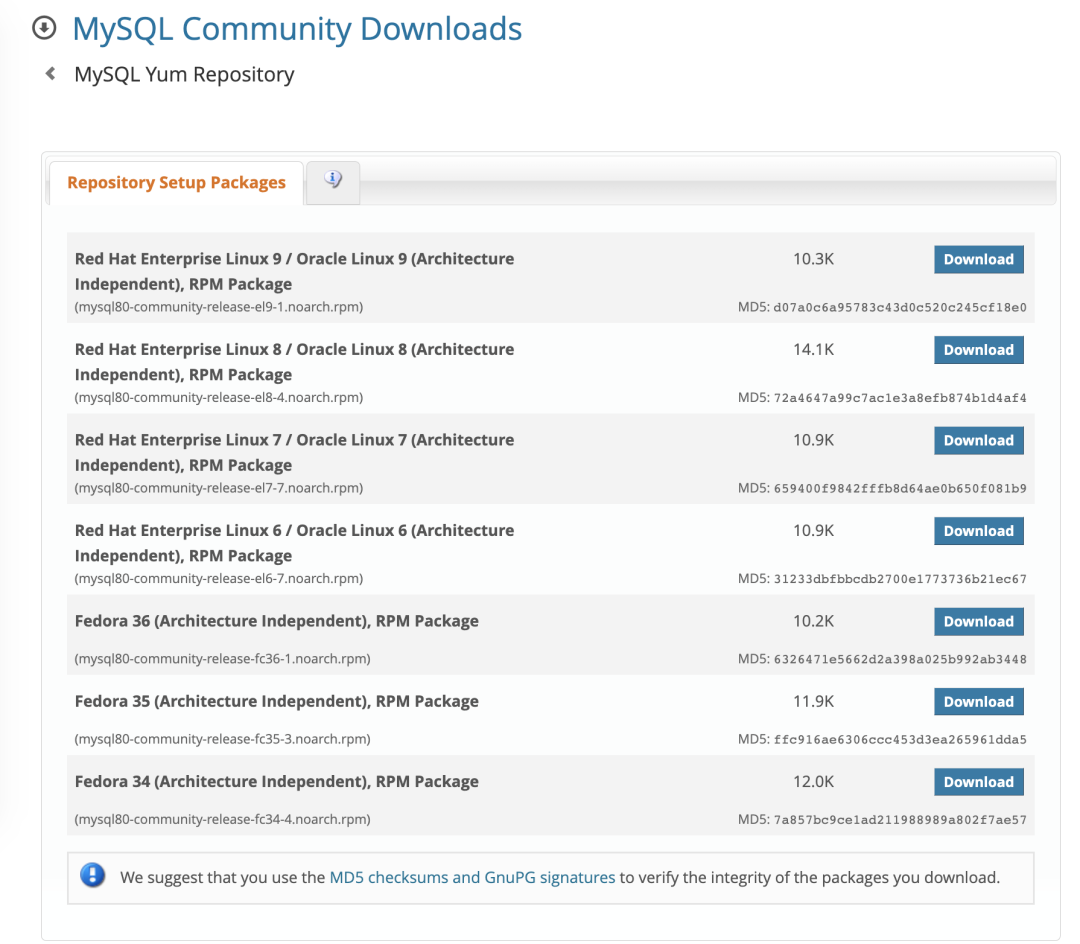Download the Red Hat Enterprise Linux 9 package

(x=978, y=260)
